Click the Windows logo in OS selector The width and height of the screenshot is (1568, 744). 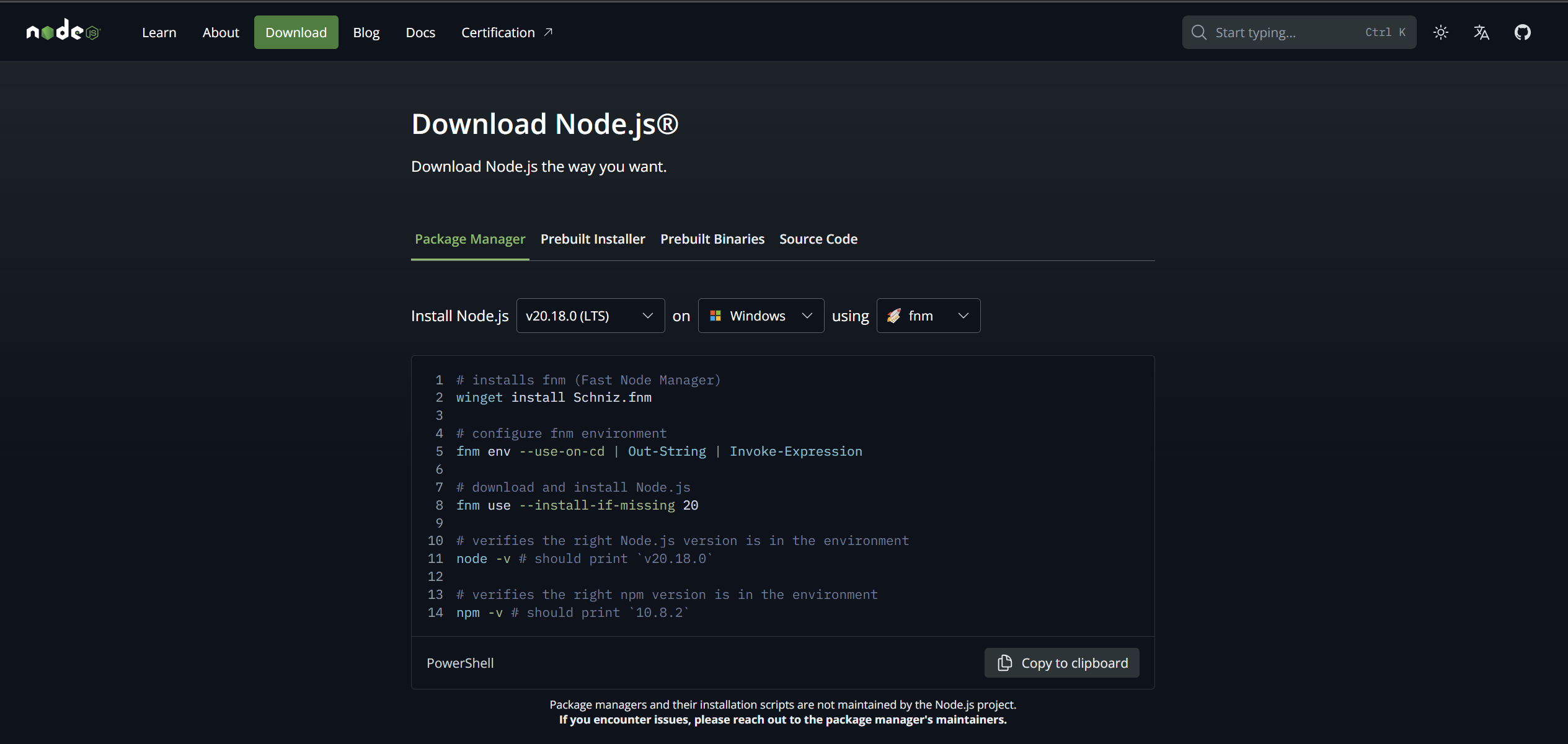coord(715,316)
